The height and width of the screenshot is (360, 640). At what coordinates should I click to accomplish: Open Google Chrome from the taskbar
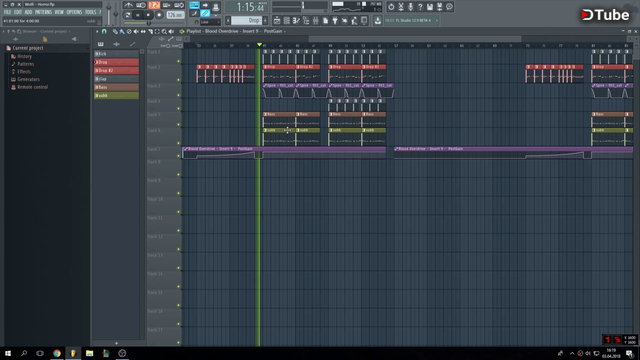(57, 353)
